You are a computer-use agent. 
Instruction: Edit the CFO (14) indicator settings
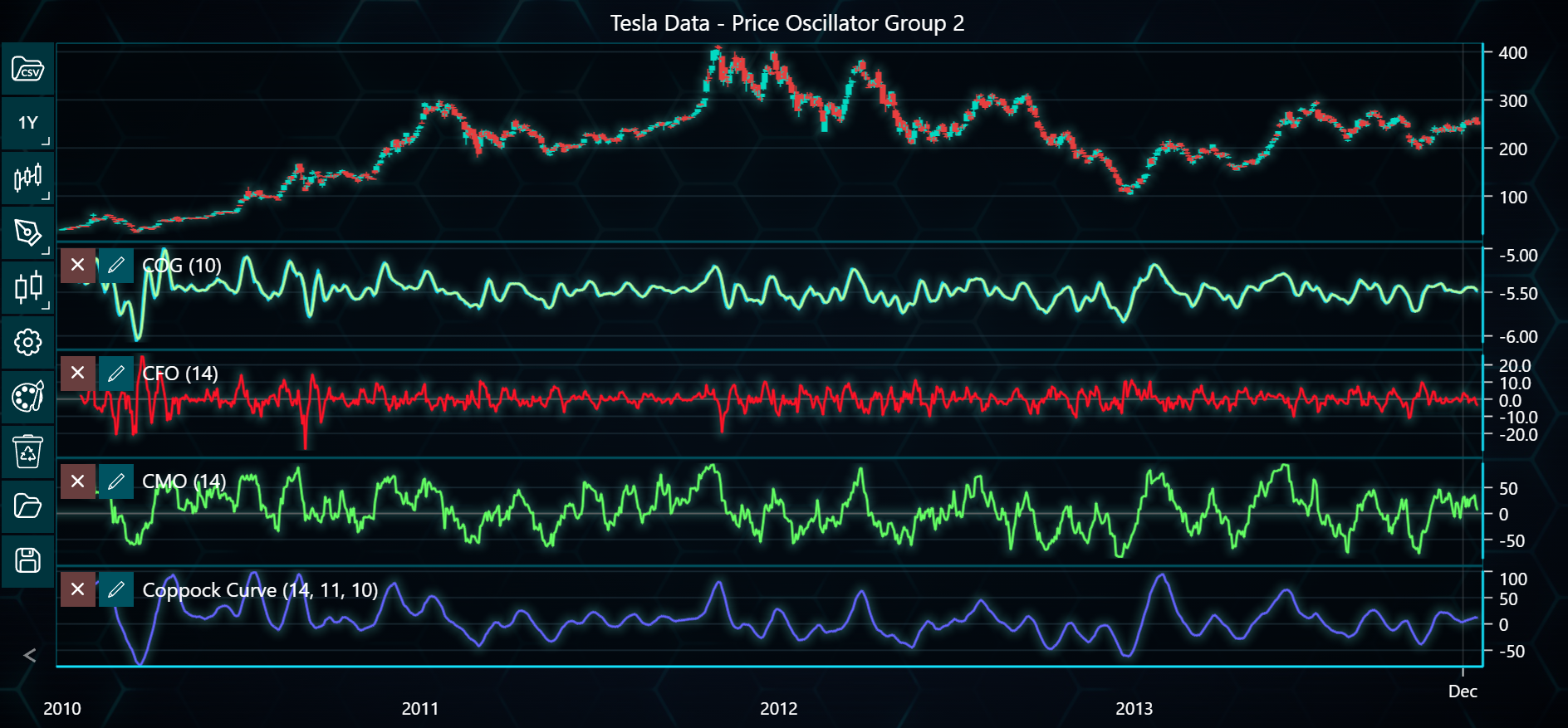(x=116, y=374)
